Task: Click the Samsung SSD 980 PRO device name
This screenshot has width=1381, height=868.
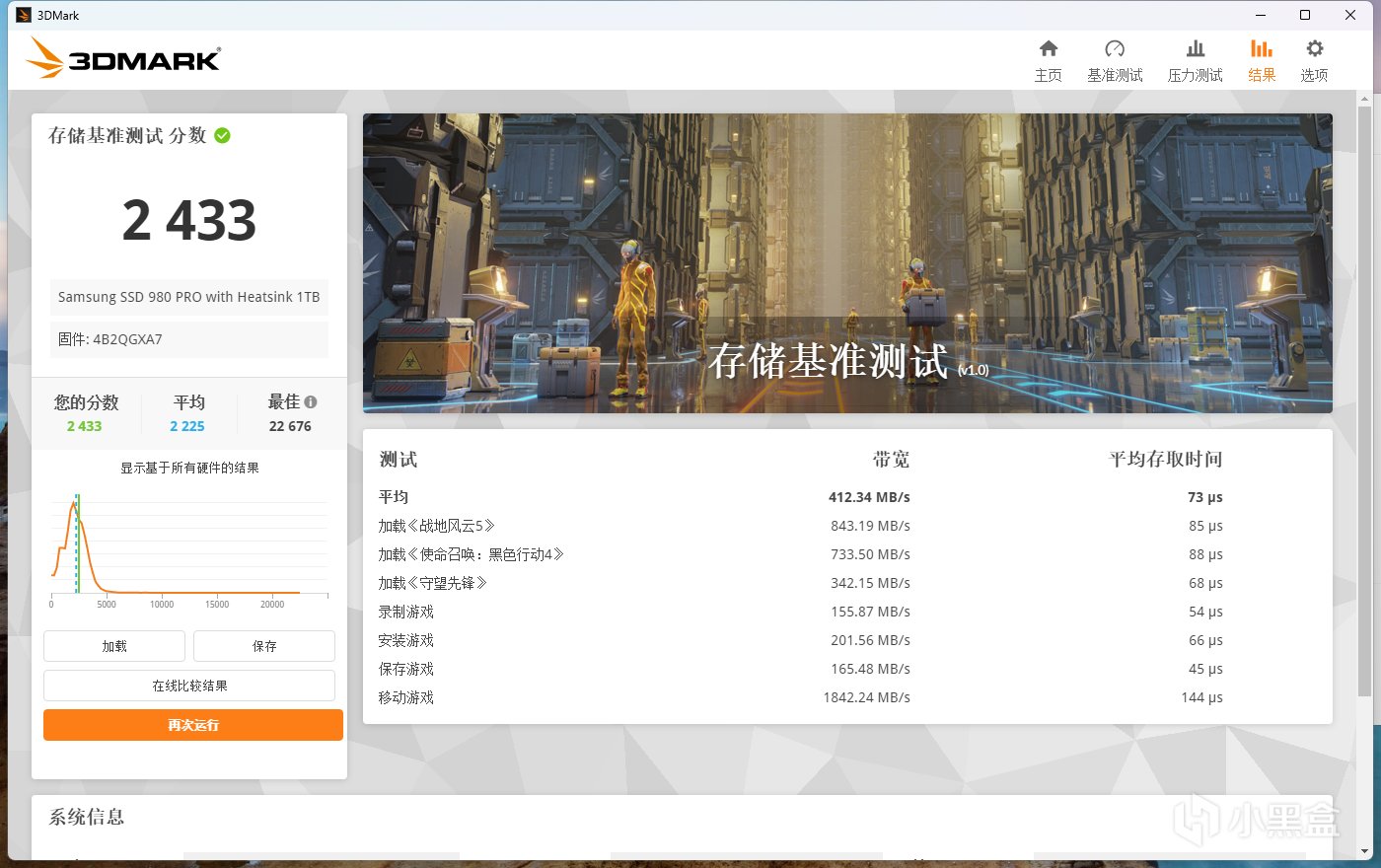Action: point(189,297)
